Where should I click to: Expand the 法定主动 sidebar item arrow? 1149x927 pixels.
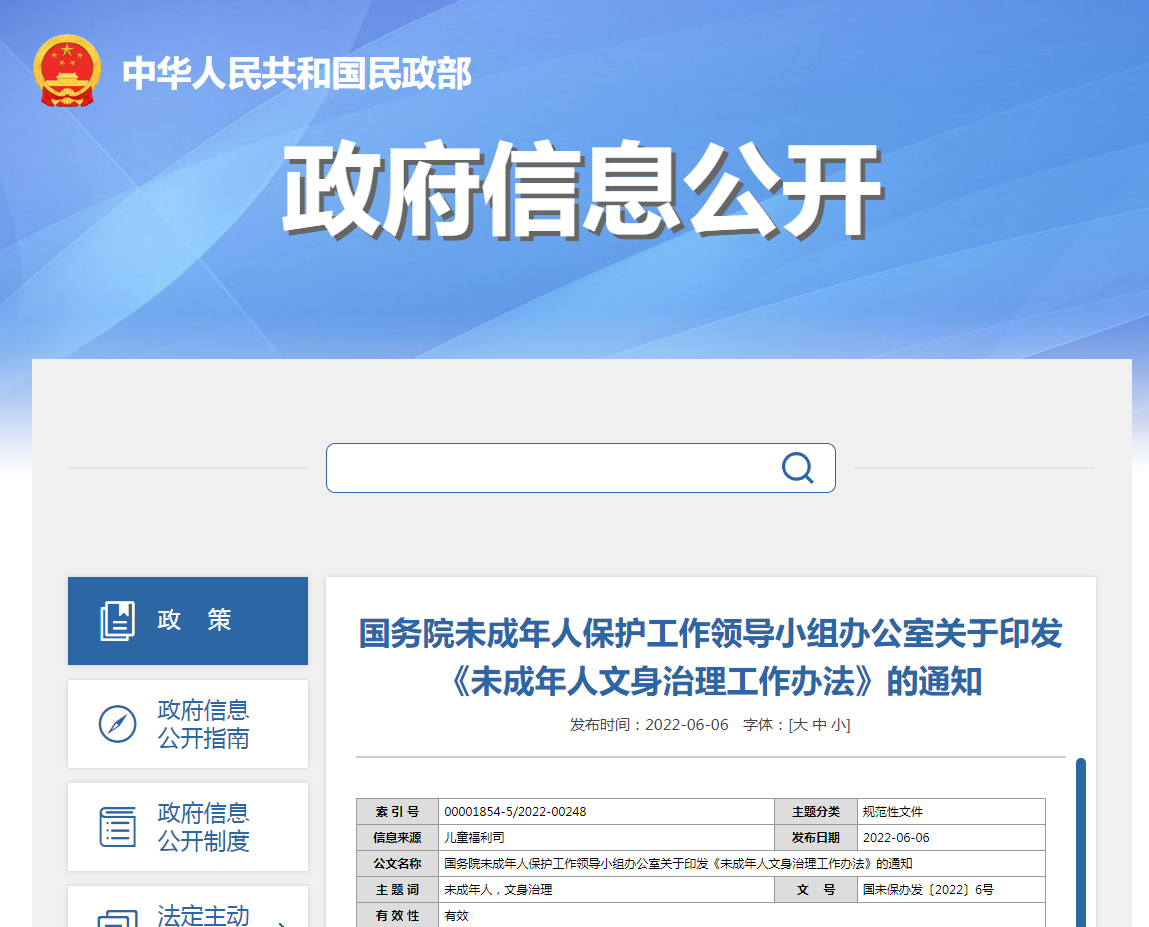281,923
